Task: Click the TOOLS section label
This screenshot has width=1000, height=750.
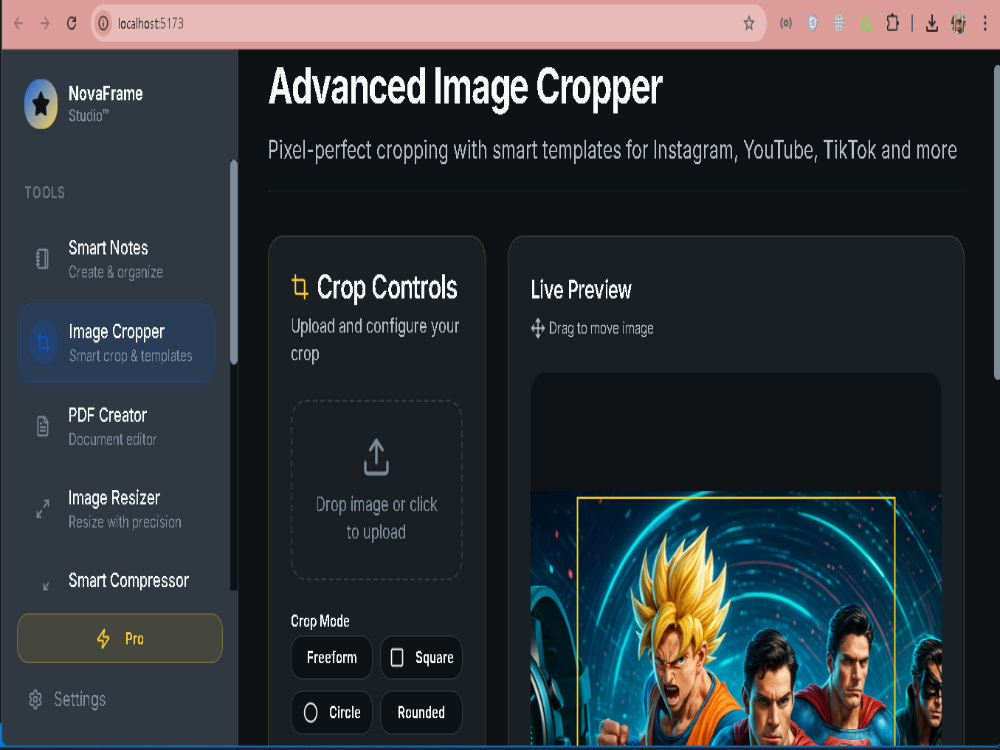Action: pos(45,193)
